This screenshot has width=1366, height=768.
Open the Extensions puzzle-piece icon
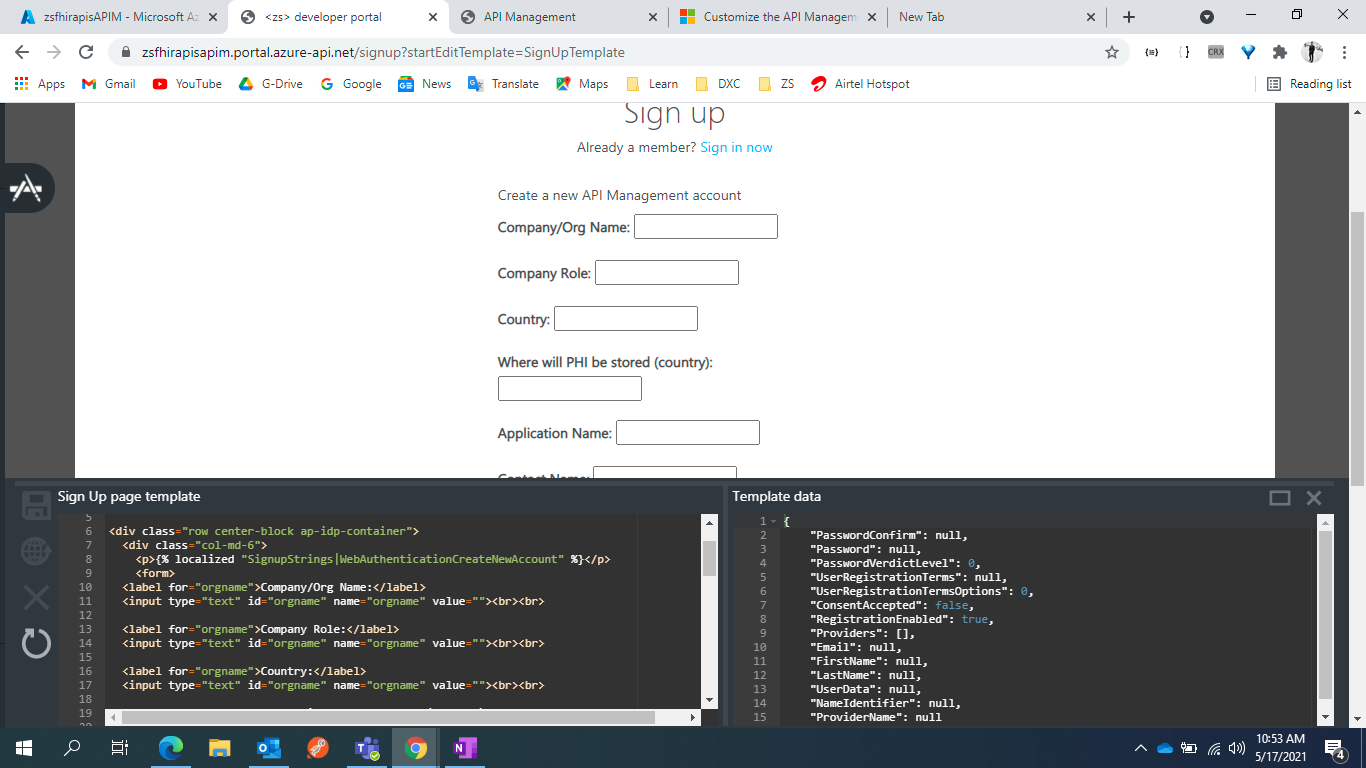pyautogui.click(x=1279, y=52)
